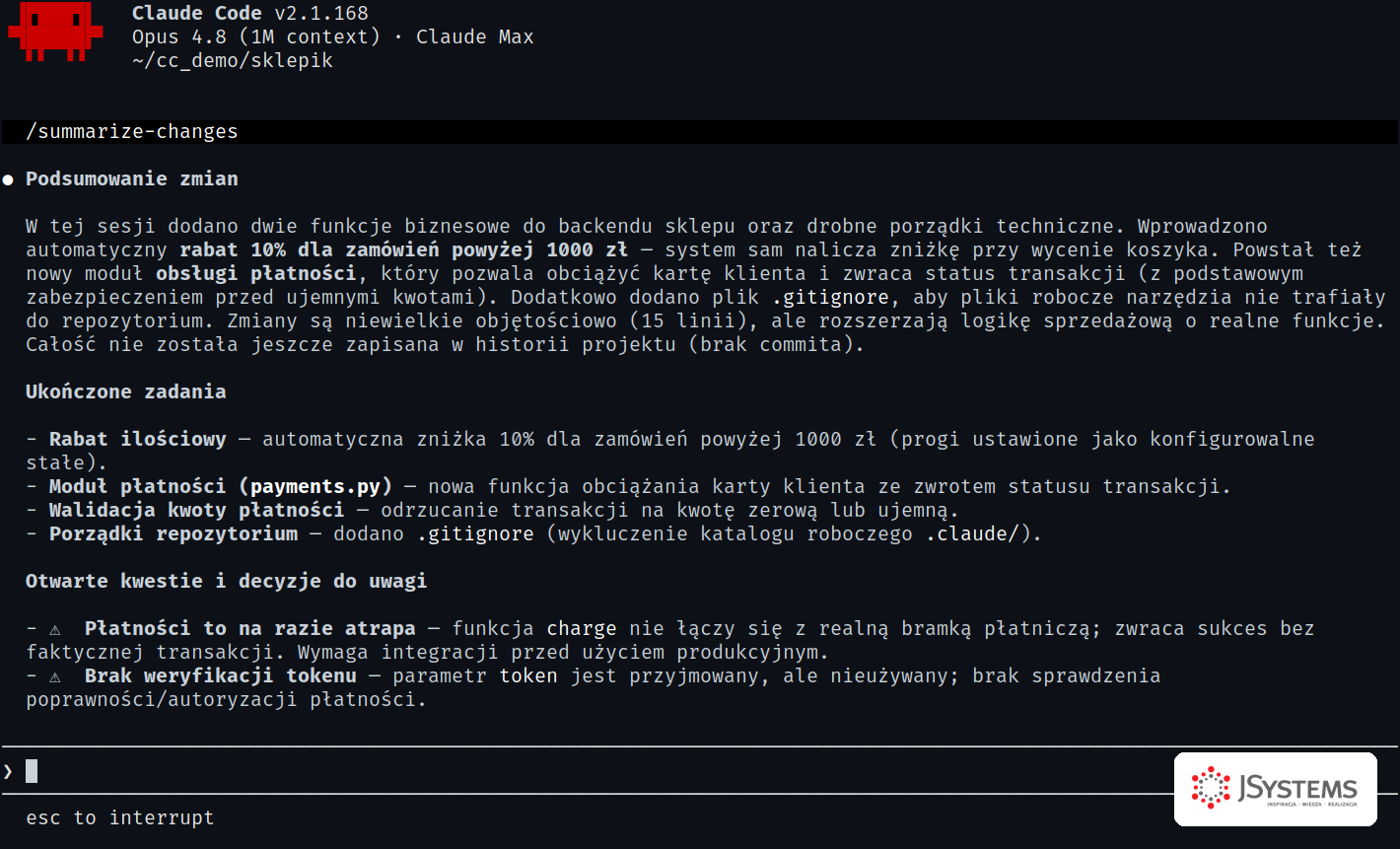
Task: Click the "Rabat ilościowy" item label
Action: coord(138,440)
